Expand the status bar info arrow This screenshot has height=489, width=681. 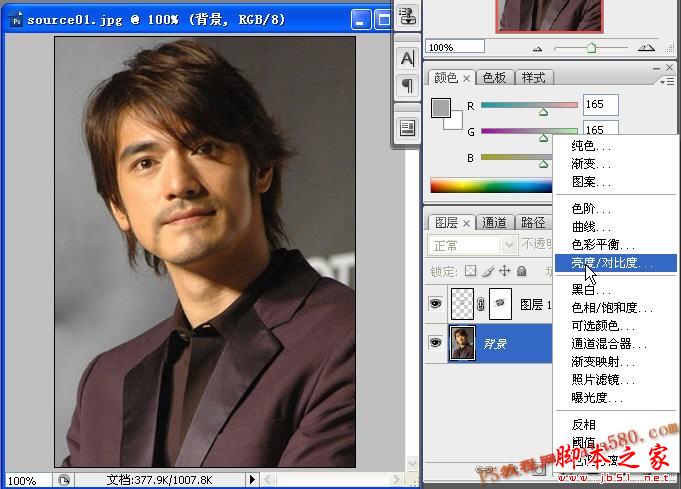(252, 479)
